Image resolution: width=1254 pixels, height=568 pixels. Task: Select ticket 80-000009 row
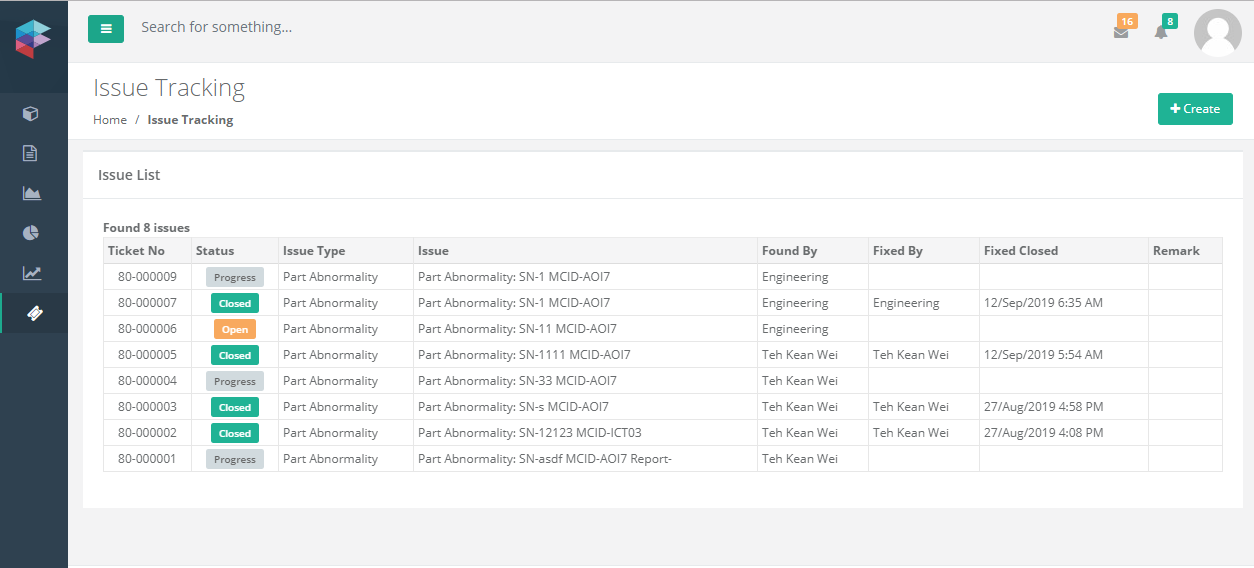point(147,277)
